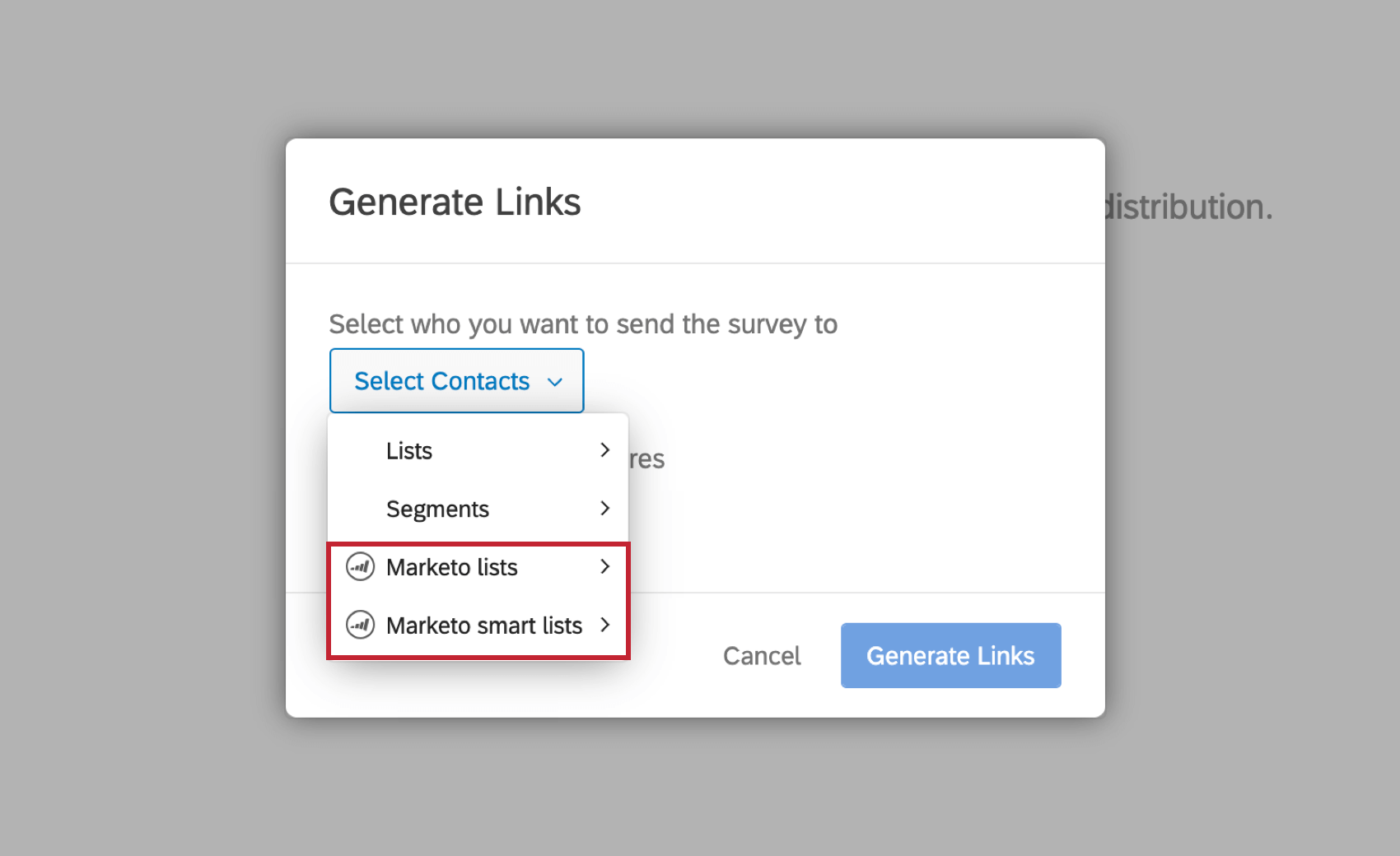This screenshot has height=856, width=1400.
Task: Select the Marketo smart lists menu entry
Action: coord(483,625)
